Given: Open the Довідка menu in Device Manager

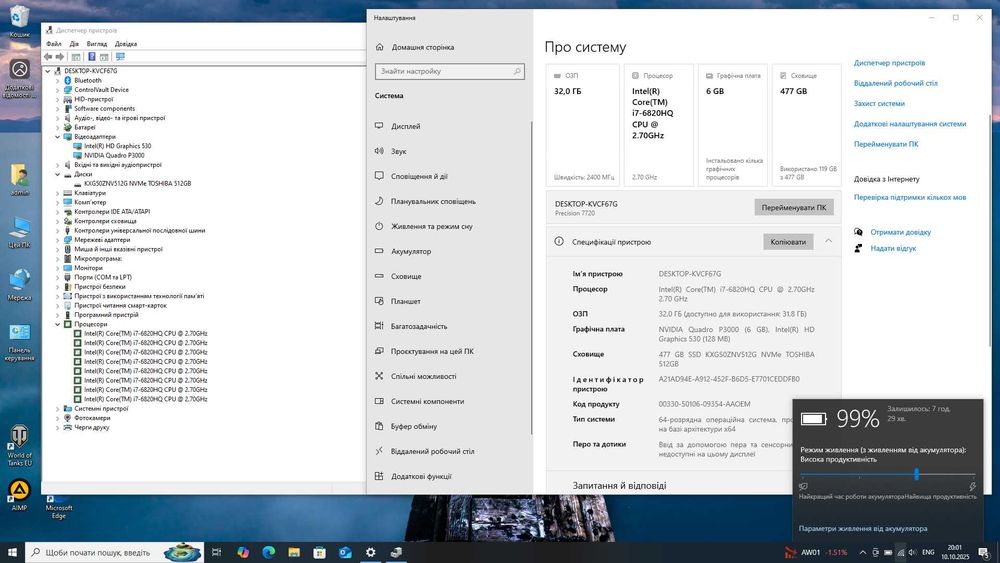Looking at the screenshot, I should [126, 44].
